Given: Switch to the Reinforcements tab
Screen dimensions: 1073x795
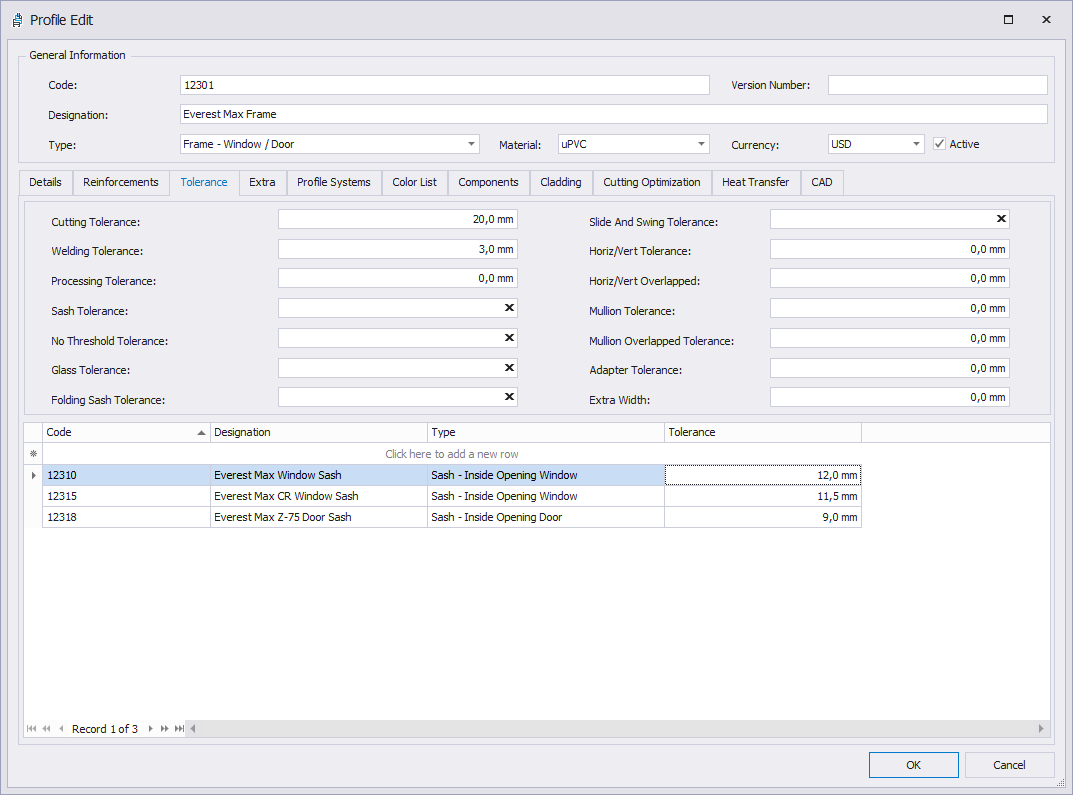Looking at the screenshot, I should coord(121,182).
